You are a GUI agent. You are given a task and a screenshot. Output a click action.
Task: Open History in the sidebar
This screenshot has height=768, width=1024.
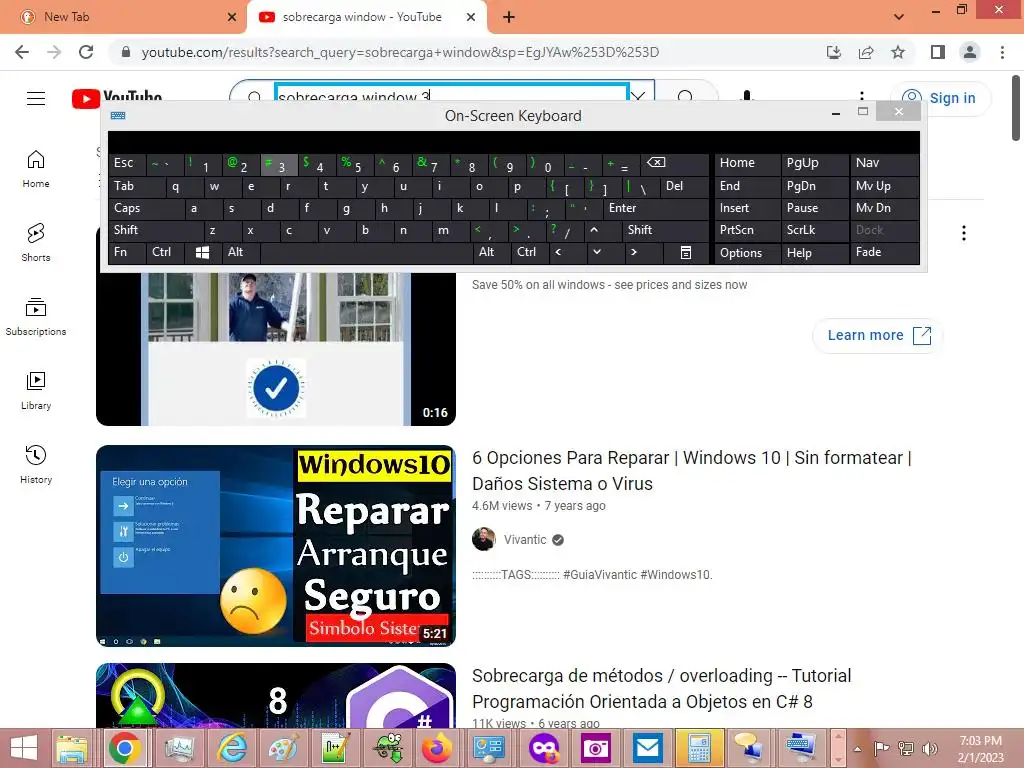coord(36,464)
